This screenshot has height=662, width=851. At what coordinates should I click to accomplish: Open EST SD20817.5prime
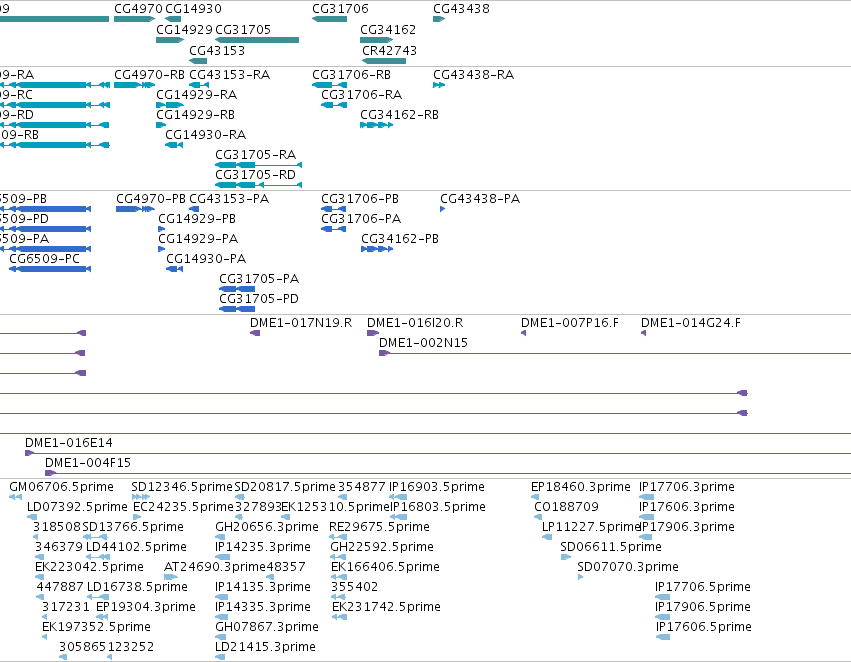(285, 487)
